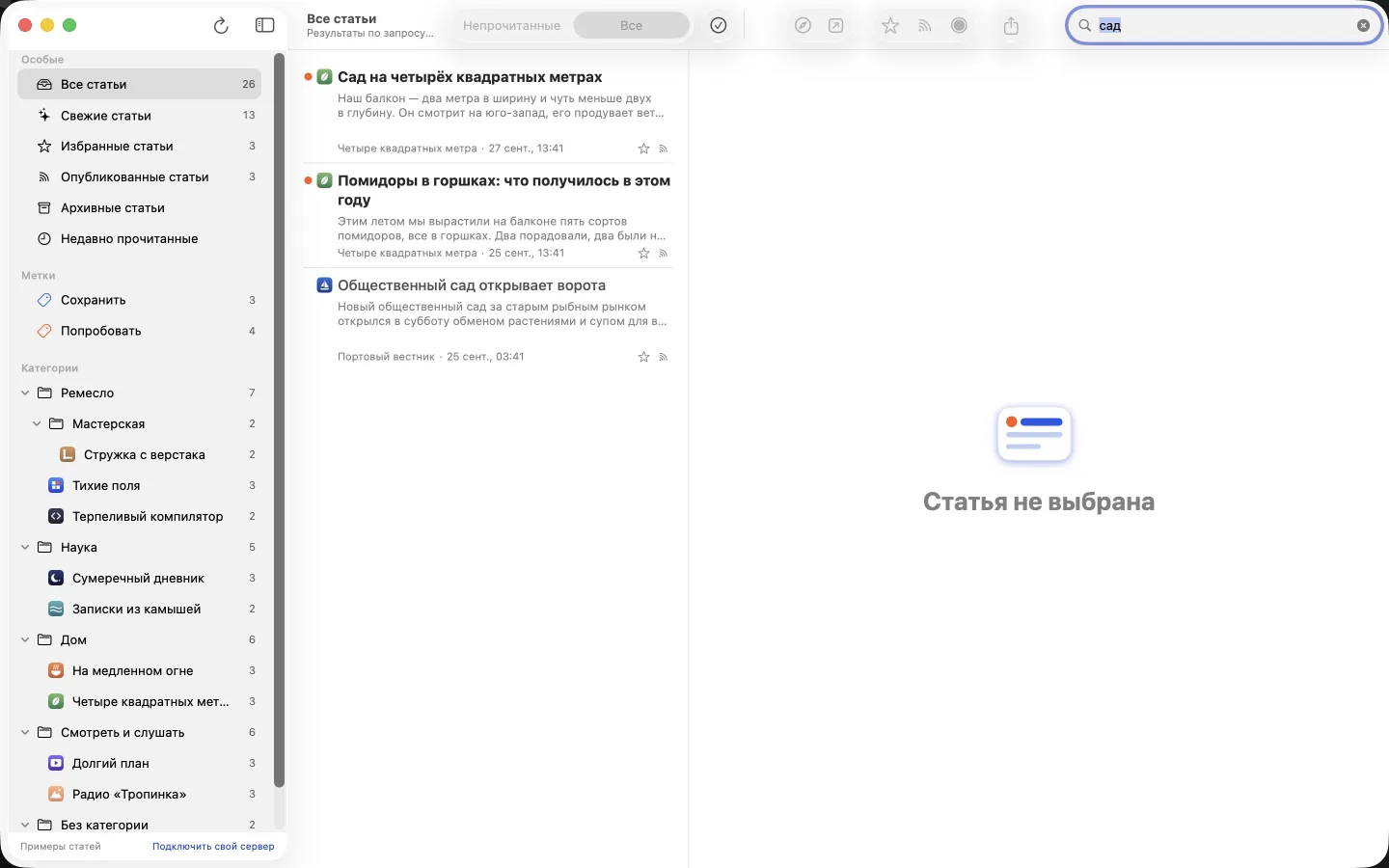Star the article using toolbar star

pos(890,26)
